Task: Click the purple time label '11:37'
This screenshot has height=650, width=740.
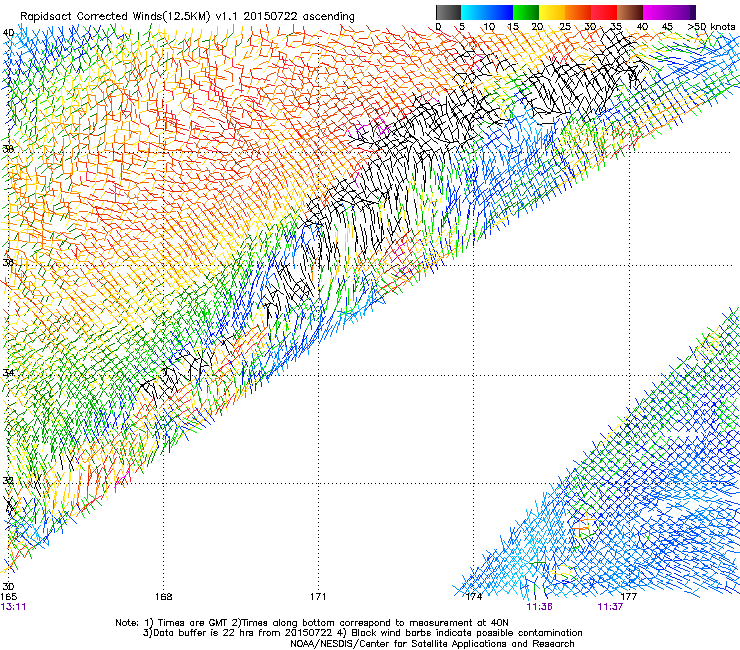Action: (610, 607)
